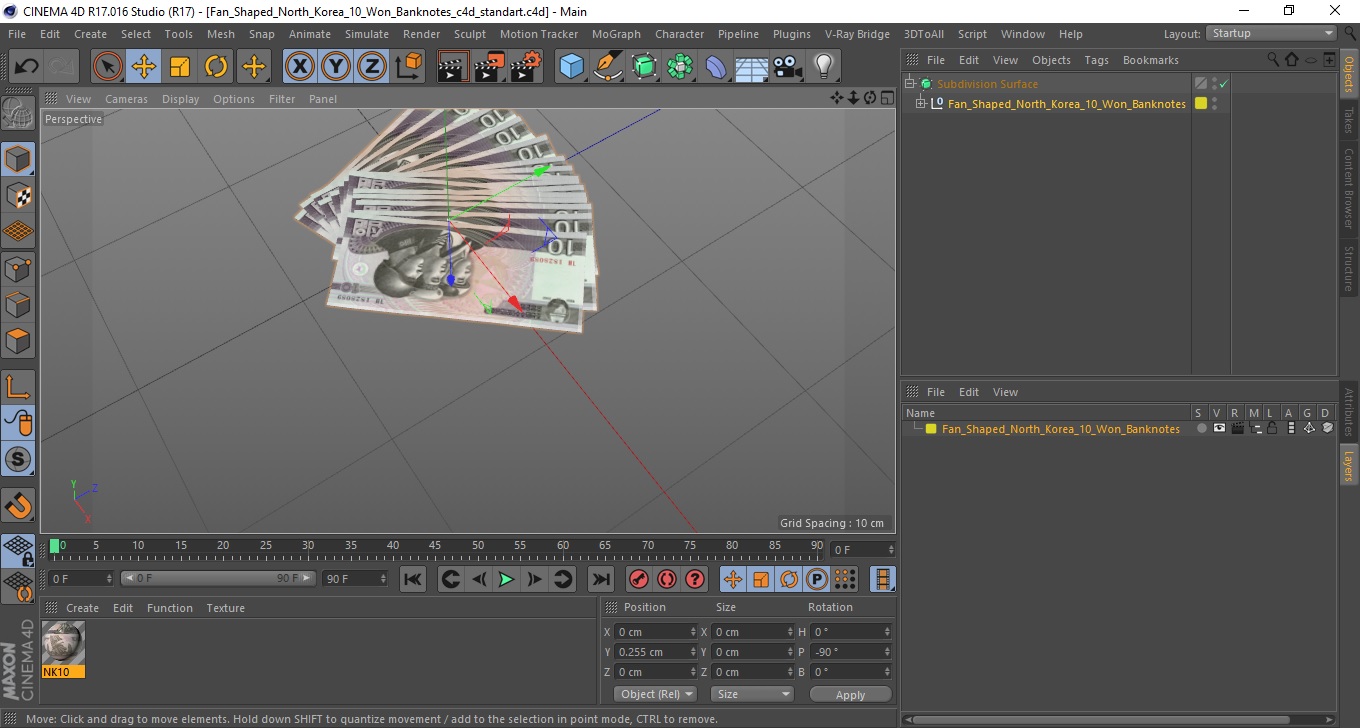Switch to Model mode
The width and height of the screenshot is (1360, 728).
(18, 159)
